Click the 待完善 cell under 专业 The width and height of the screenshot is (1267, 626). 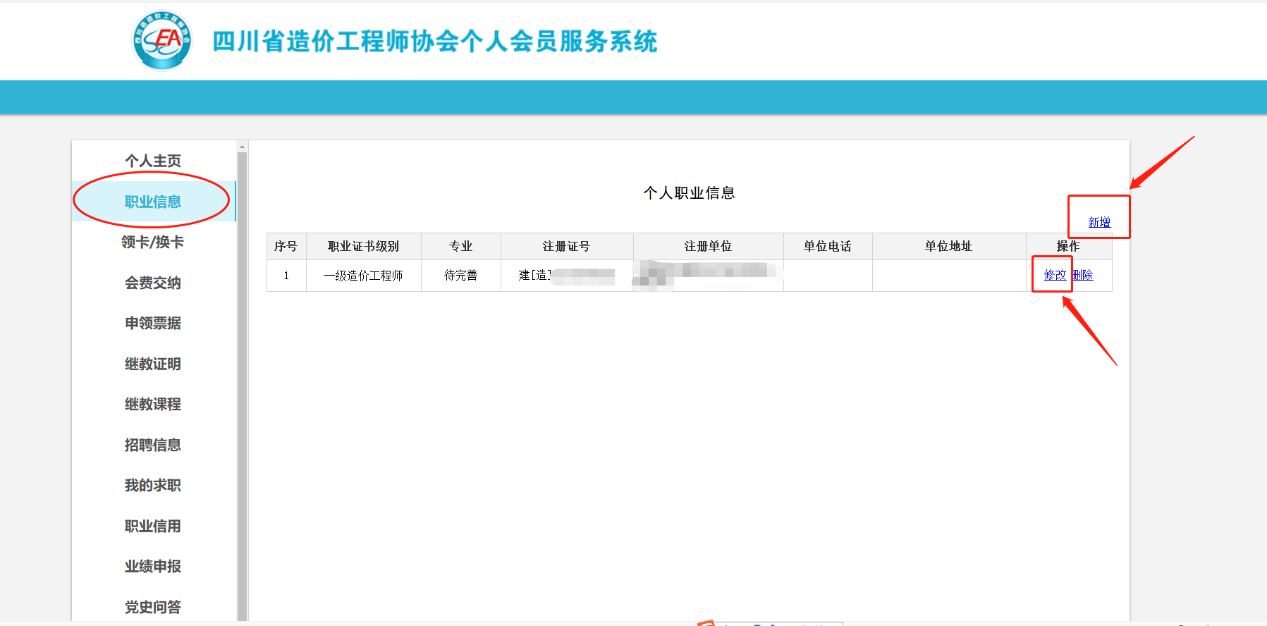tap(461, 275)
